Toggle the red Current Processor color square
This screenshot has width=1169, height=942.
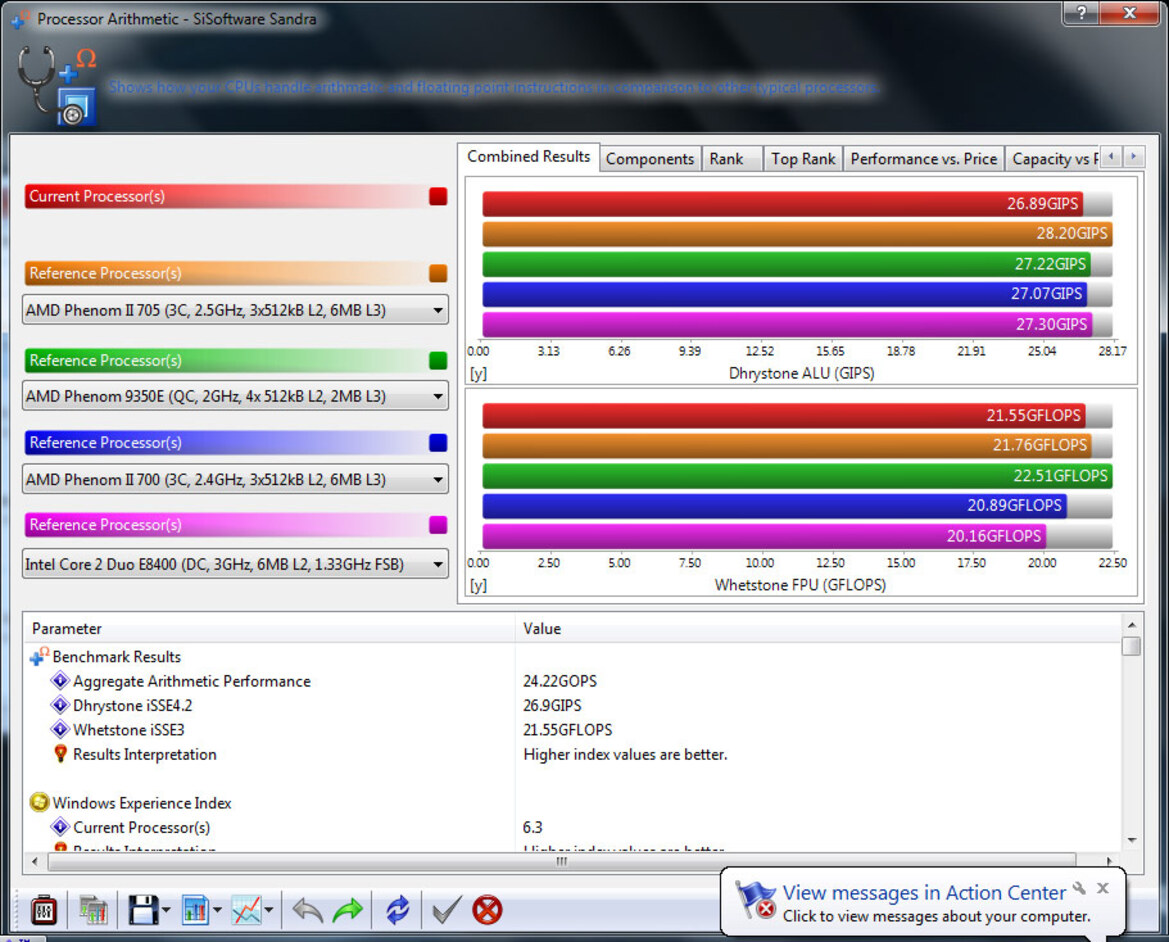tap(438, 196)
